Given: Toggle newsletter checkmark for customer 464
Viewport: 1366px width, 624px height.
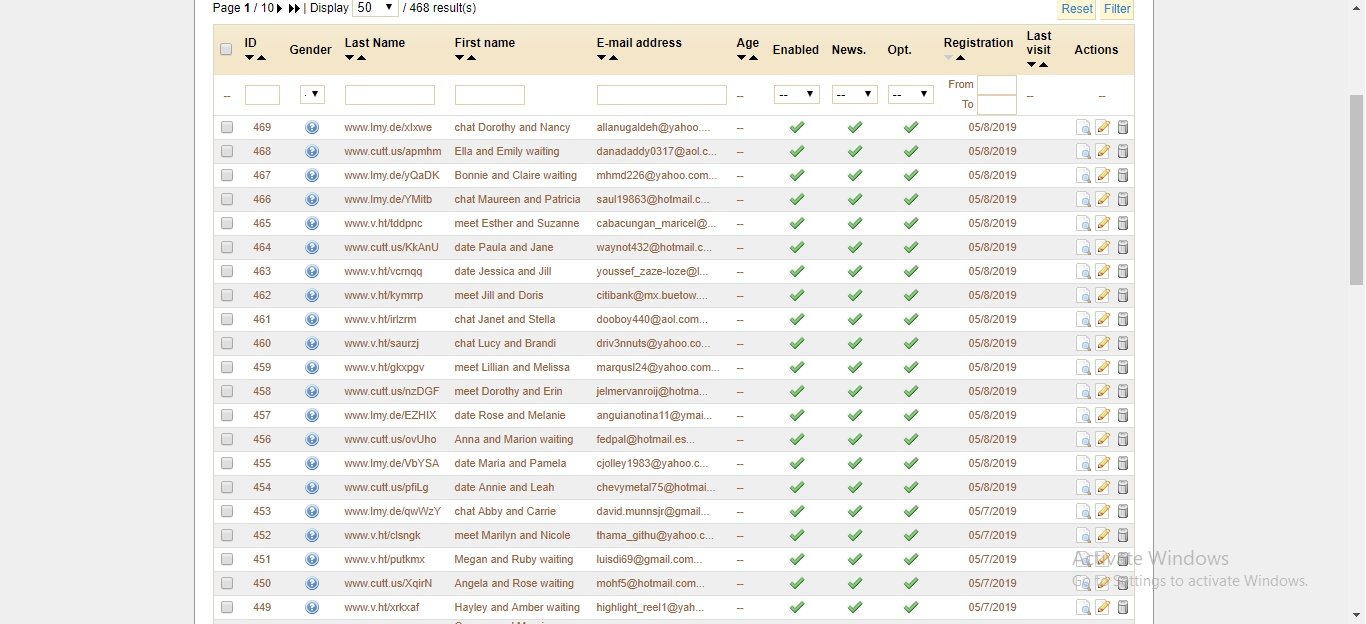Looking at the screenshot, I should coord(855,247).
